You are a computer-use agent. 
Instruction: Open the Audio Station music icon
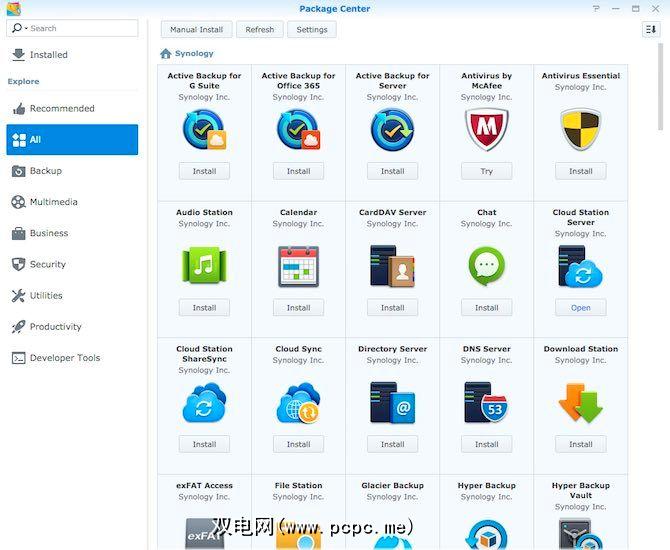204,265
